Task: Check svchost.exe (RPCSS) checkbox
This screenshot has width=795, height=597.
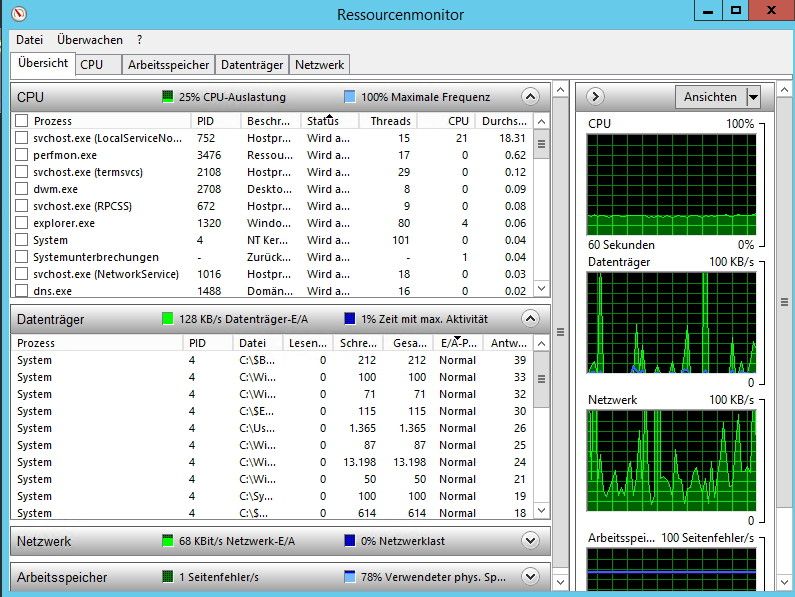Action: tap(21, 206)
